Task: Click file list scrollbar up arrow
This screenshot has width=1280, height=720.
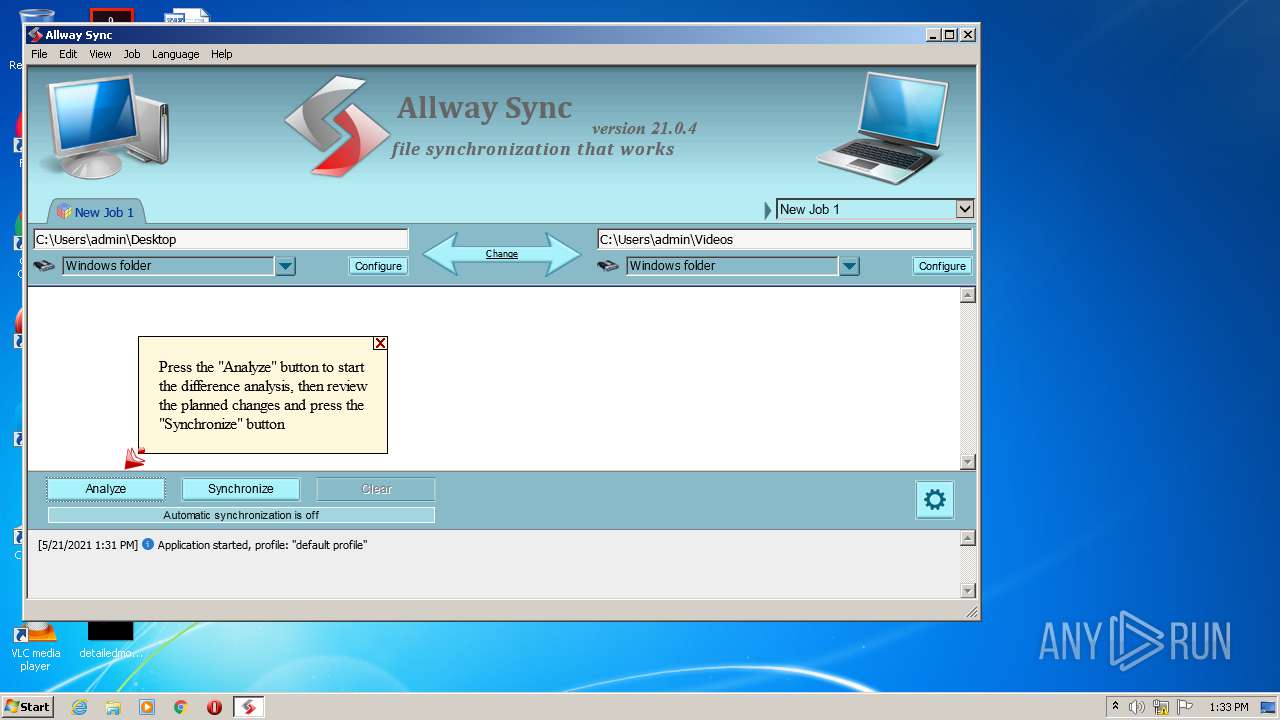Action: 967,295
